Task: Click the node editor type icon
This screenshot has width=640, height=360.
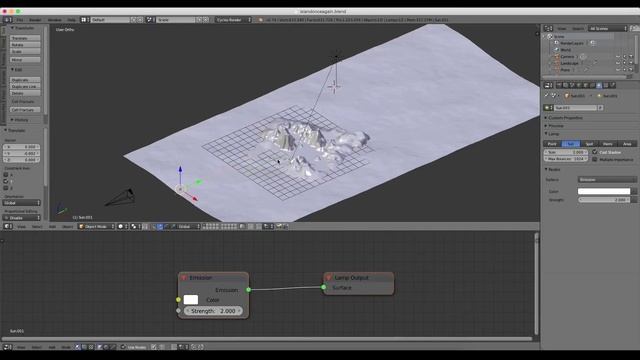Action: (8, 347)
